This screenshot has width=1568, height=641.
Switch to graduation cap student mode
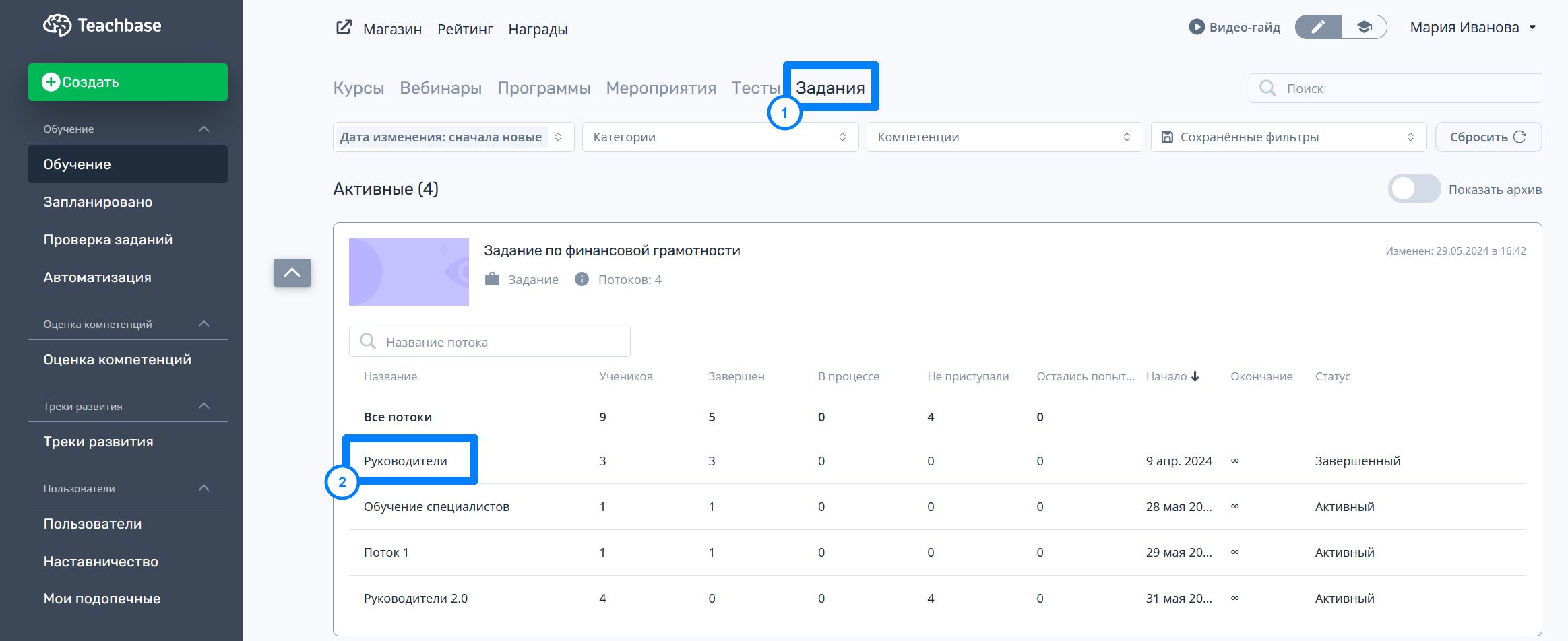pyautogui.click(x=1364, y=27)
